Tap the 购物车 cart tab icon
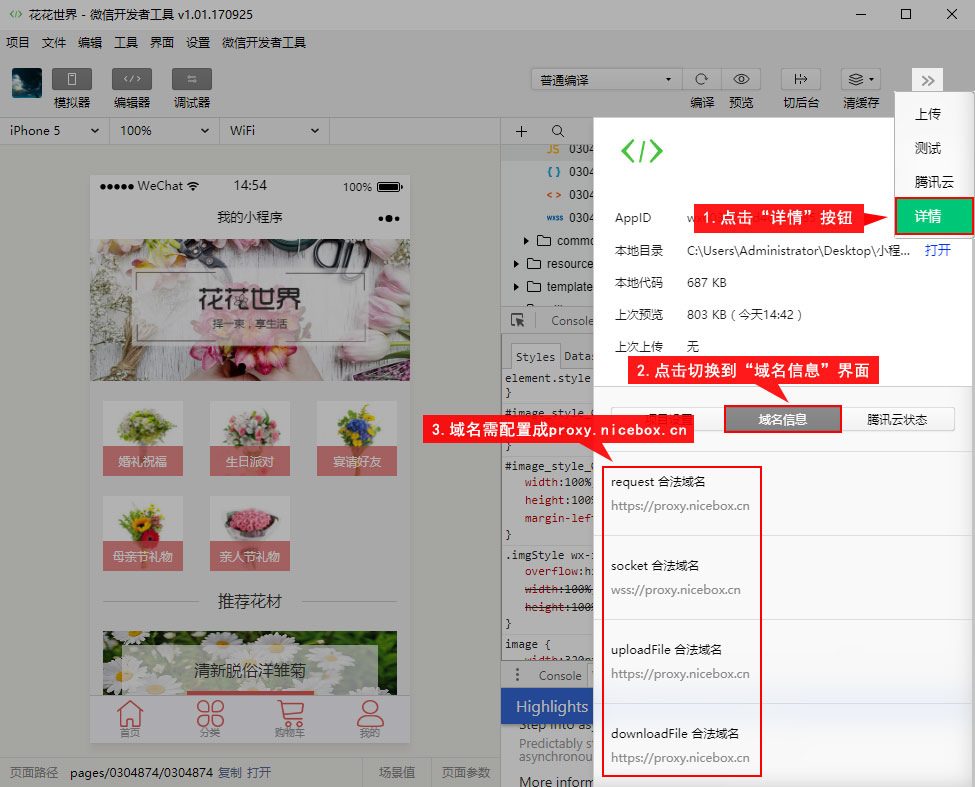 (x=291, y=714)
